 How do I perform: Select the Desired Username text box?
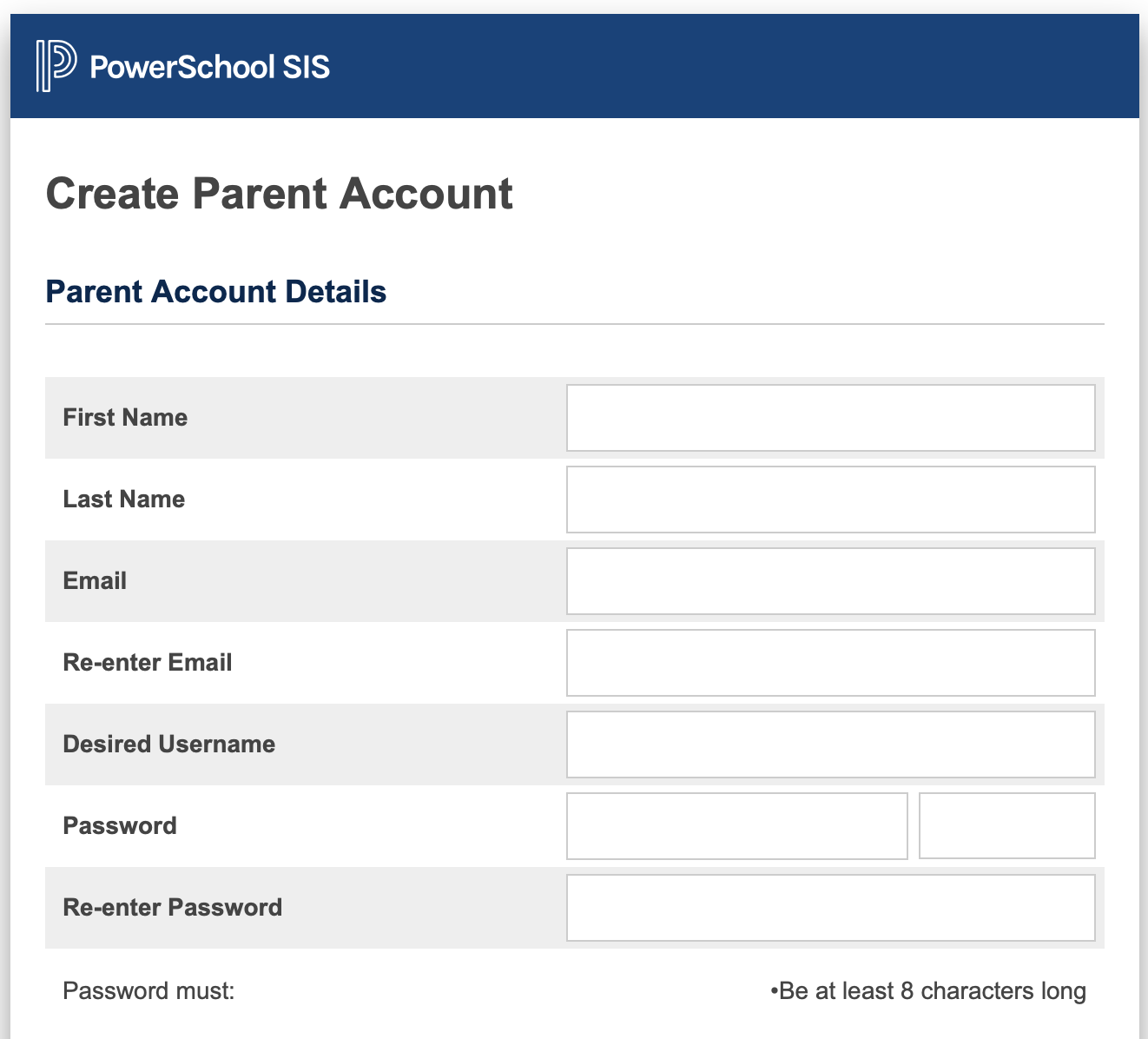(x=831, y=745)
